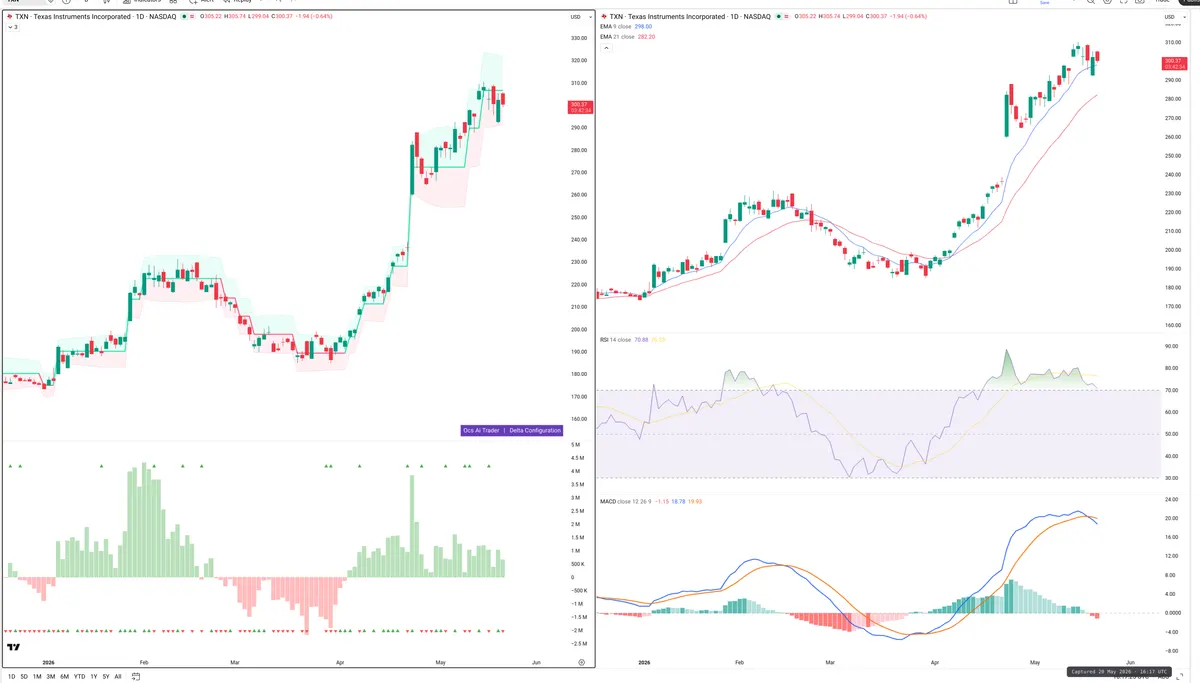Select the 1D time range
This screenshot has width=1200, height=683.
tap(11, 677)
